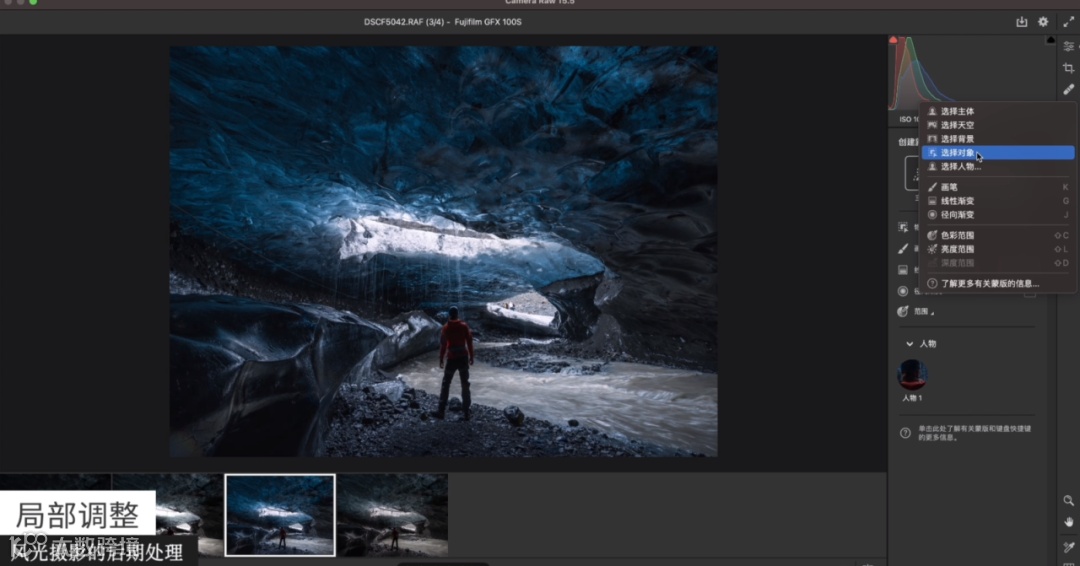Select the 人物 1 person thumbnail
1080x566 pixels.
pos(912,375)
